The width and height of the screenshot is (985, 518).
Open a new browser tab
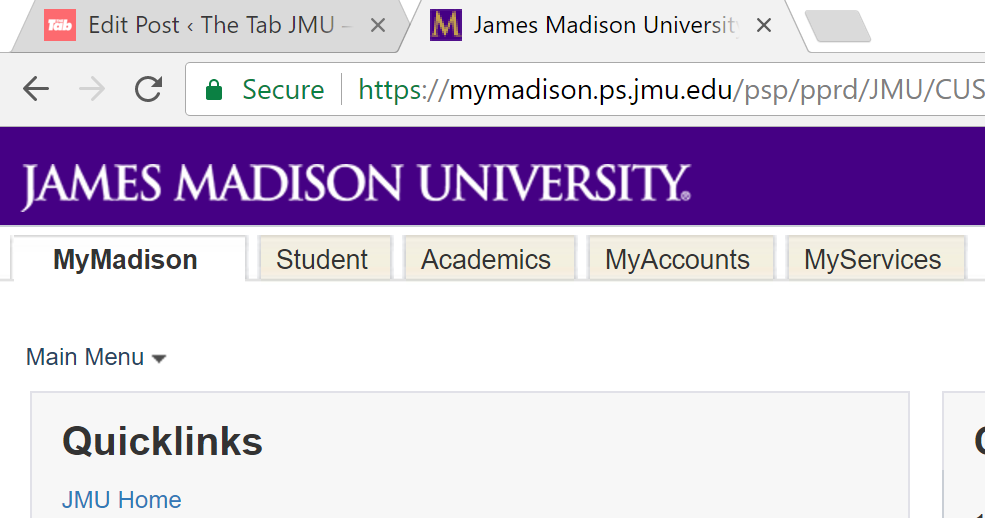pos(837,26)
